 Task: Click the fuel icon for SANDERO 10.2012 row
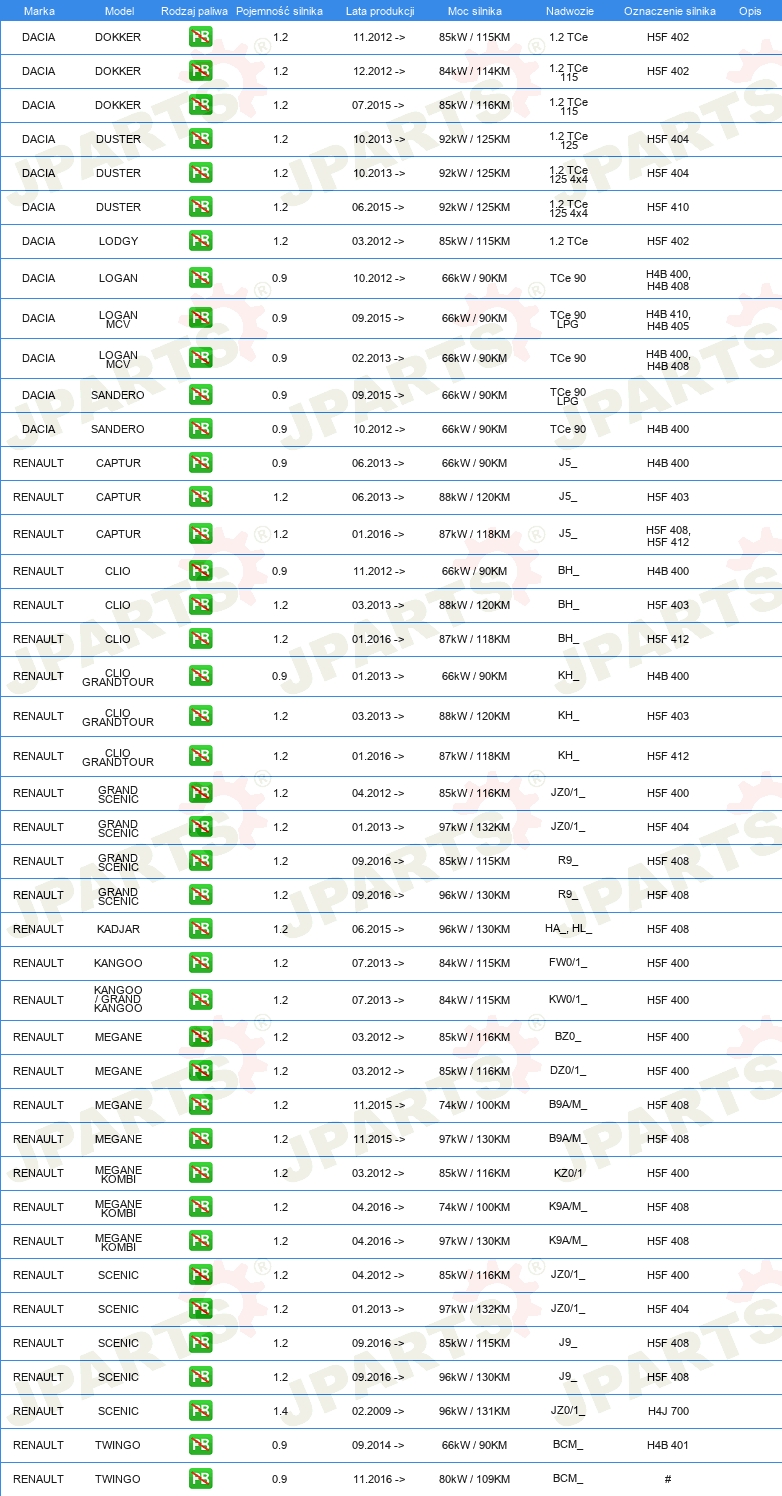click(200, 429)
